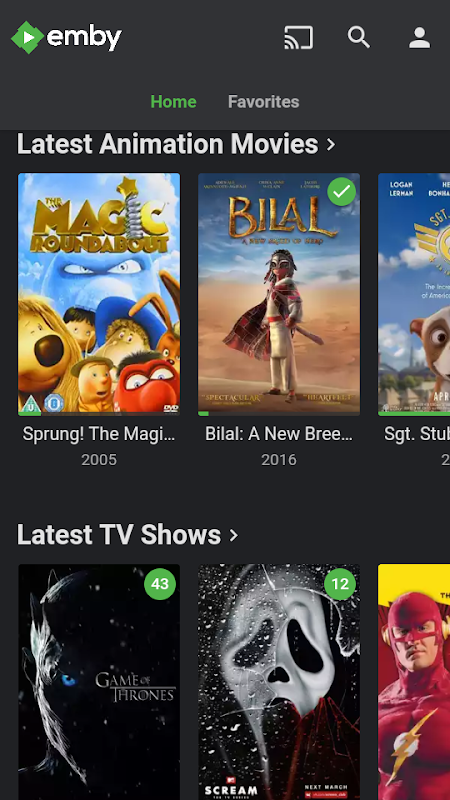The height and width of the screenshot is (800, 450).
Task: Open the Scream TV series poster
Action: coord(279,682)
